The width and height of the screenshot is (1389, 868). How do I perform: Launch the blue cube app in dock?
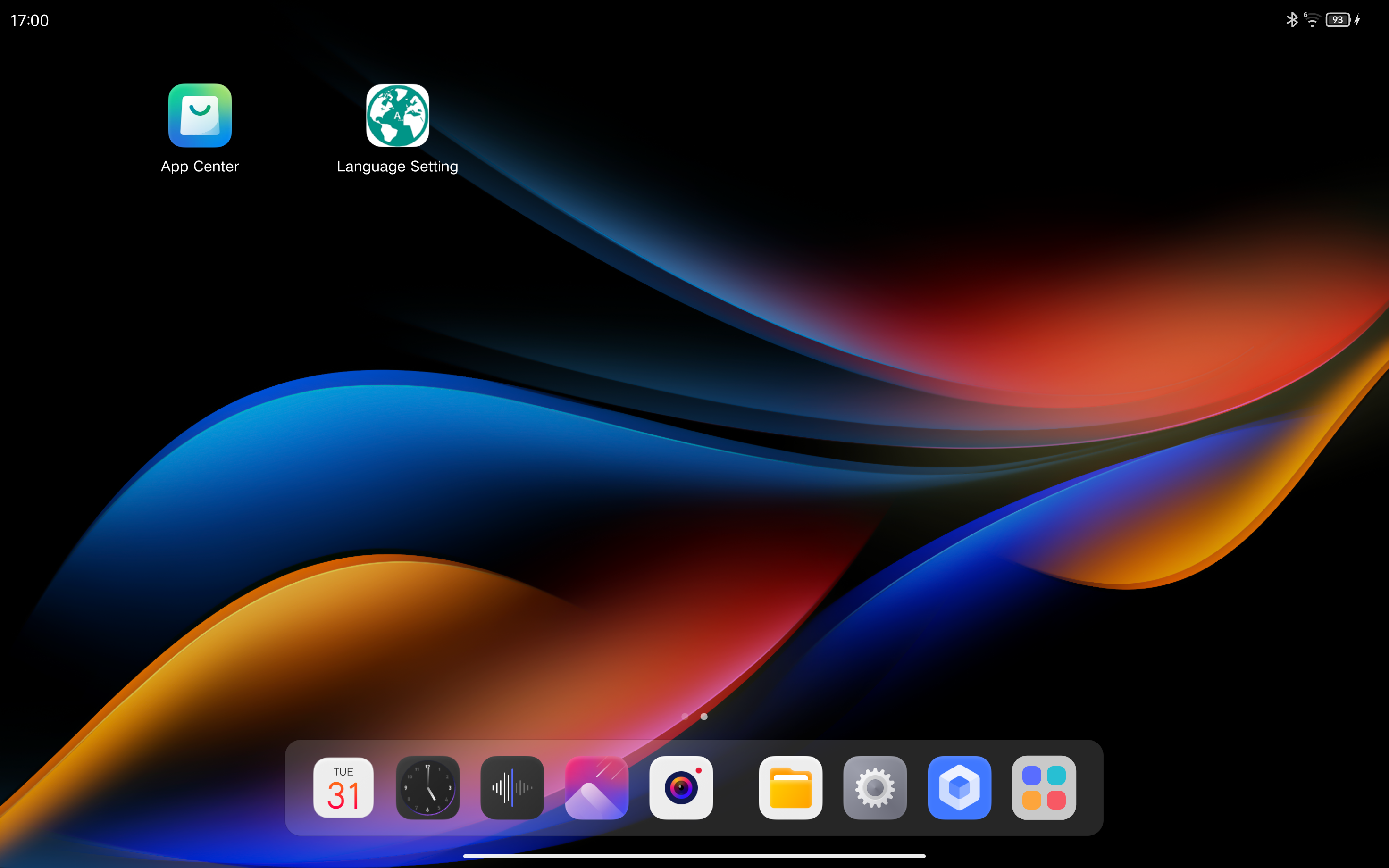point(959,788)
